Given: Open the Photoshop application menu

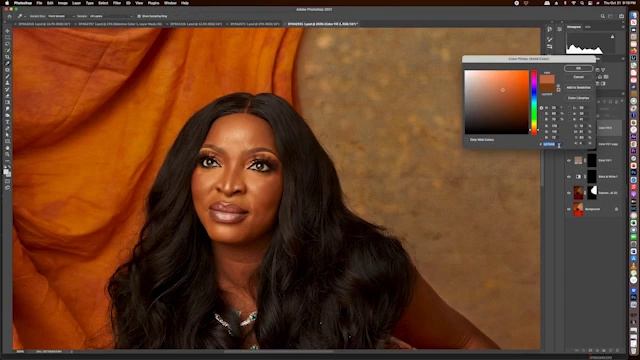Looking at the screenshot, I should [x=23, y=3].
